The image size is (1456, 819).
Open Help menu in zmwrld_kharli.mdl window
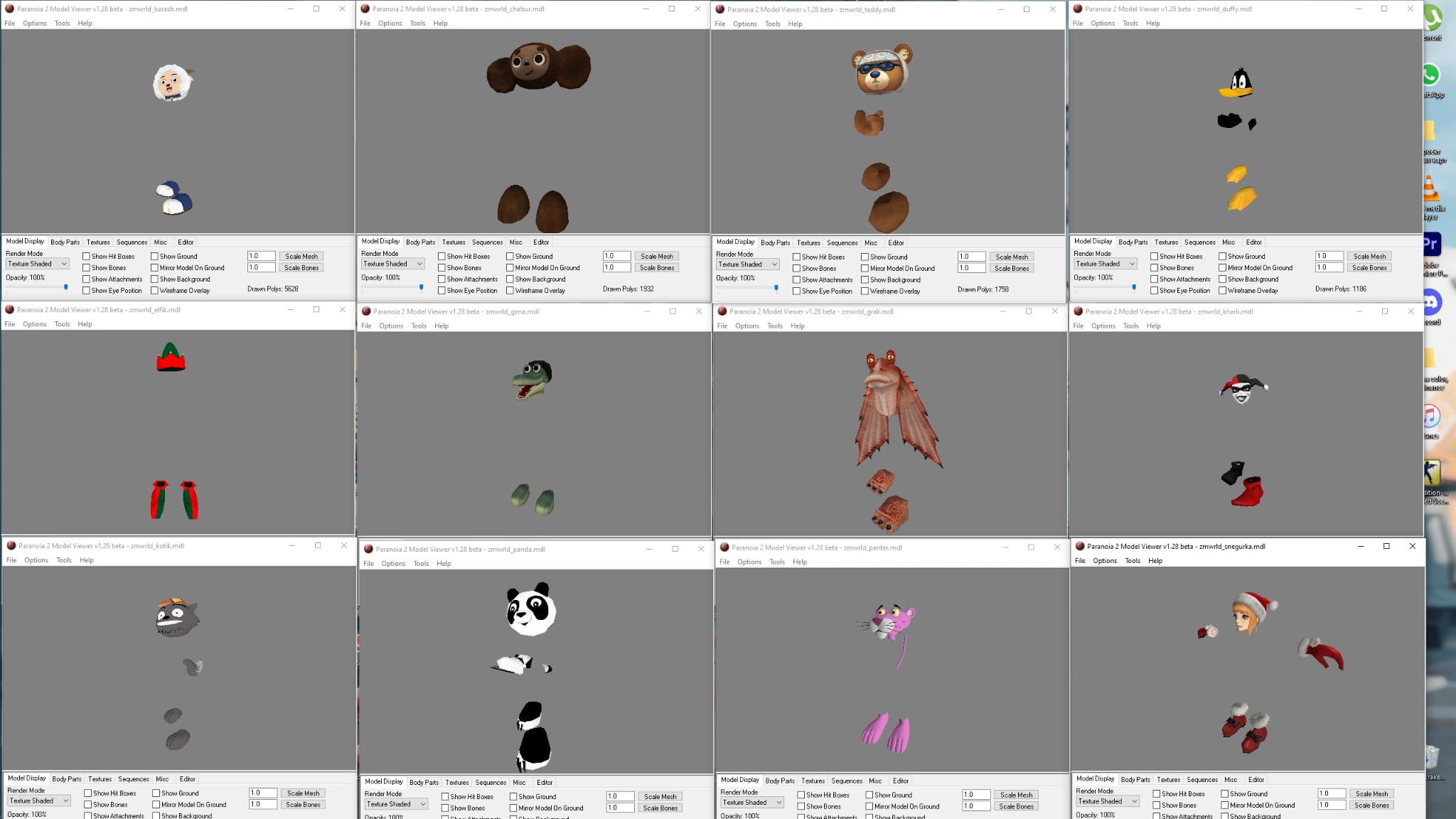[x=1153, y=326]
